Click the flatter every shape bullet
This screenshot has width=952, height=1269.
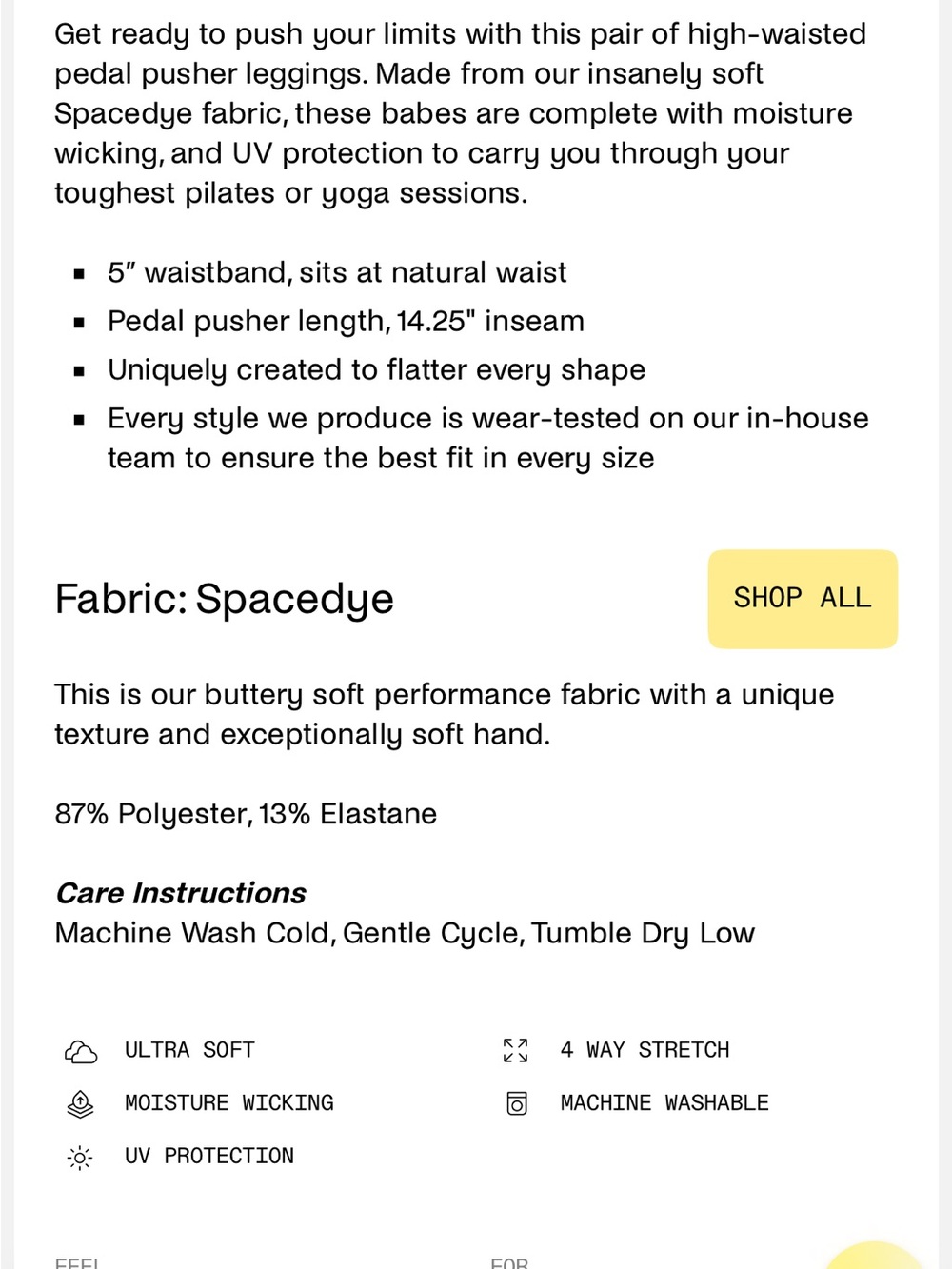coord(376,370)
